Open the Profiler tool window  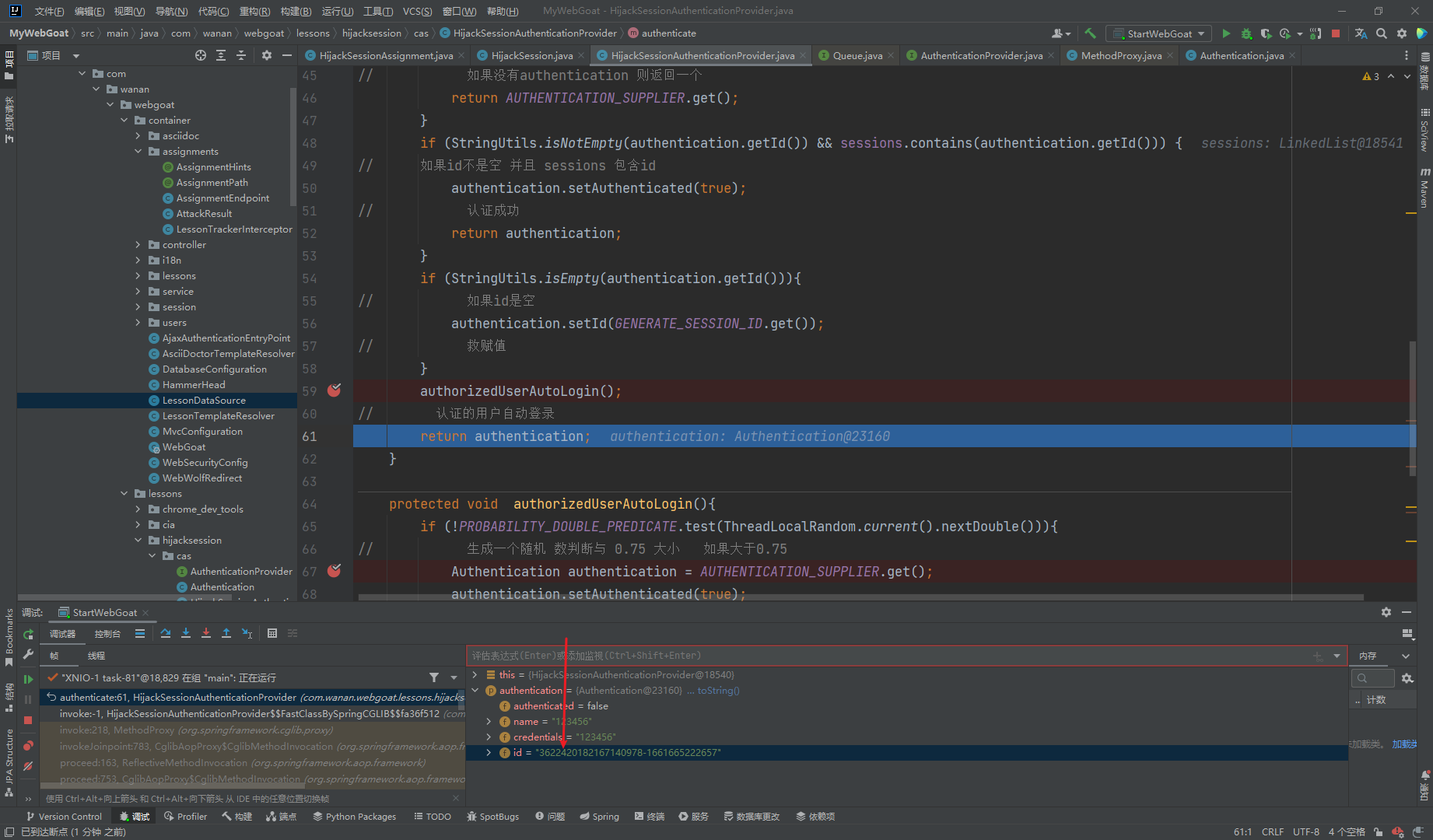click(185, 816)
